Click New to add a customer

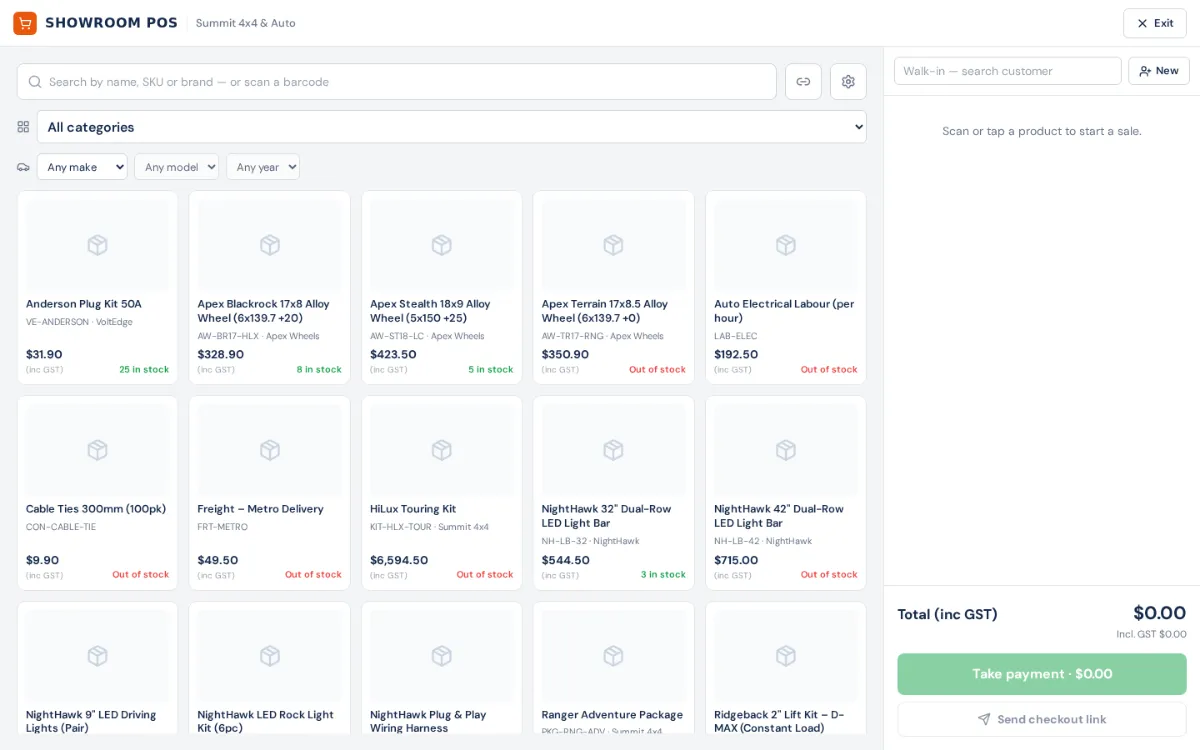[x=1159, y=71]
